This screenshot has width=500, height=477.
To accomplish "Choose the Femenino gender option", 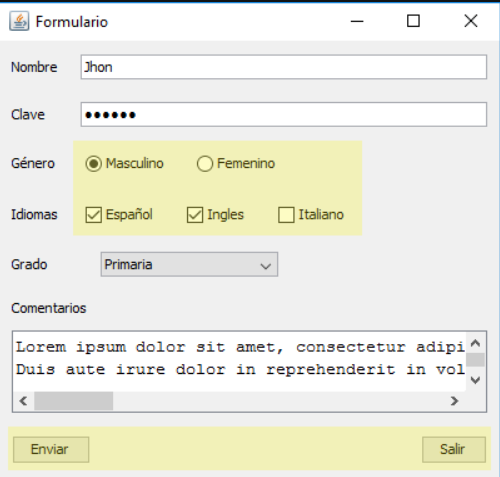I will coord(204,164).
